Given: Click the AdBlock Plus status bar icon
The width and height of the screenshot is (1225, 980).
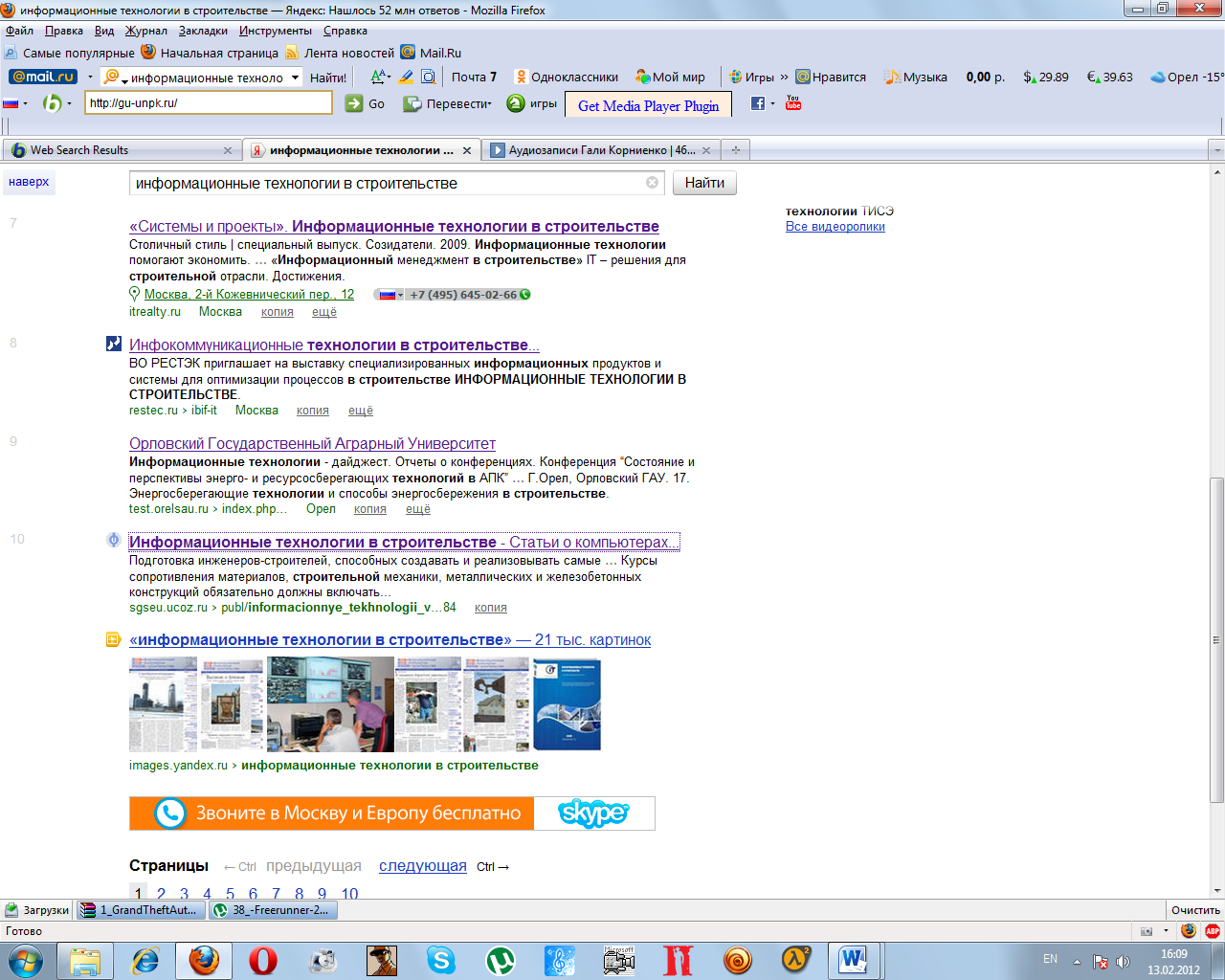Looking at the screenshot, I should click(x=1213, y=931).
